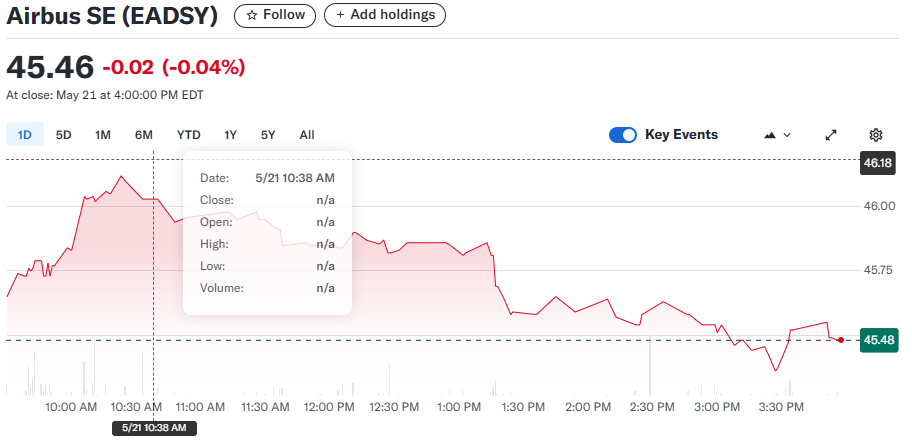Toggle the Key Events switch off
The height and width of the screenshot is (440, 912).
point(623,135)
